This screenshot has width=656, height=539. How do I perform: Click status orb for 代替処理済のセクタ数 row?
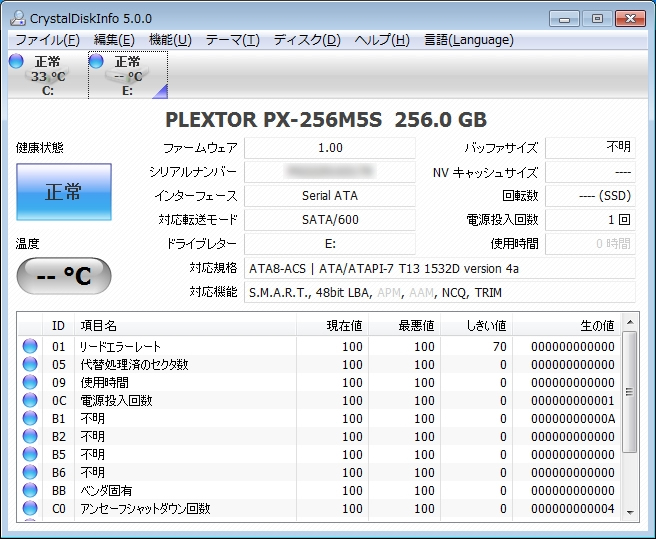pyautogui.click(x=30, y=365)
